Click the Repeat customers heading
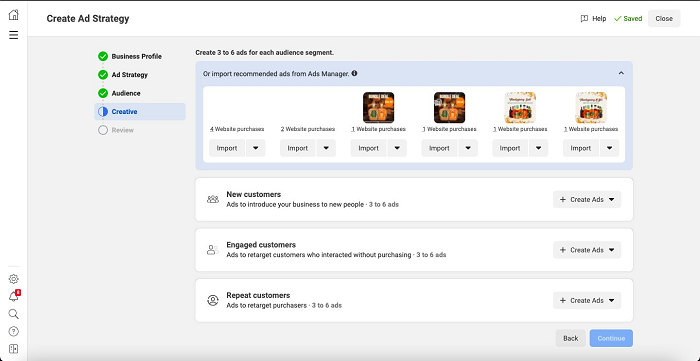 [x=258, y=295]
